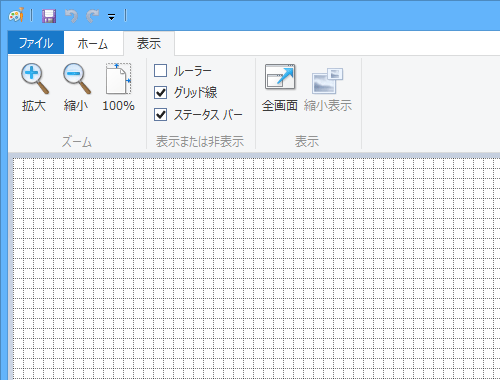Redo the action in quick access toolbar
The image size is (500, 380).
tap(92, 16)
